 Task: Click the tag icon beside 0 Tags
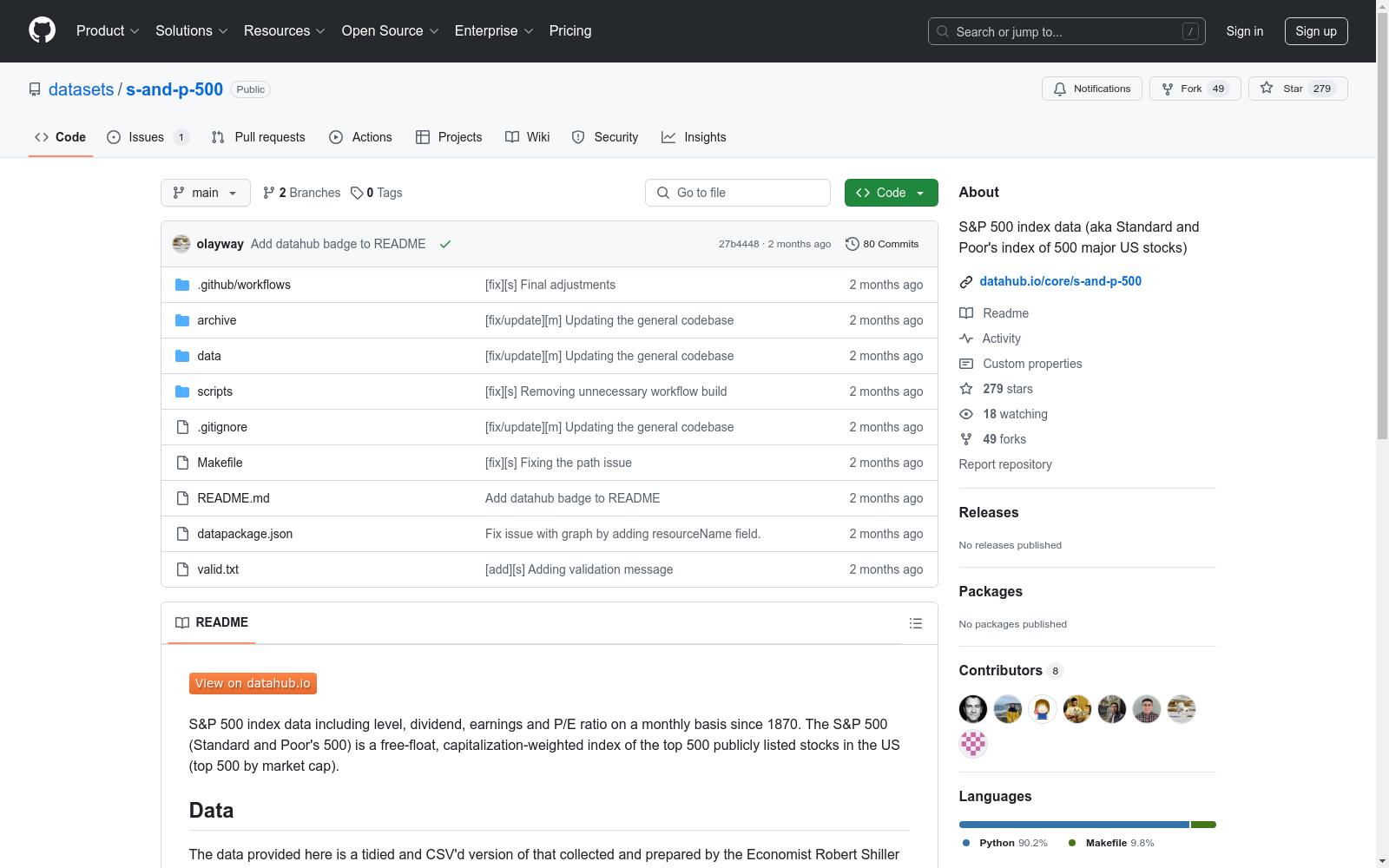tap(357, 193)
